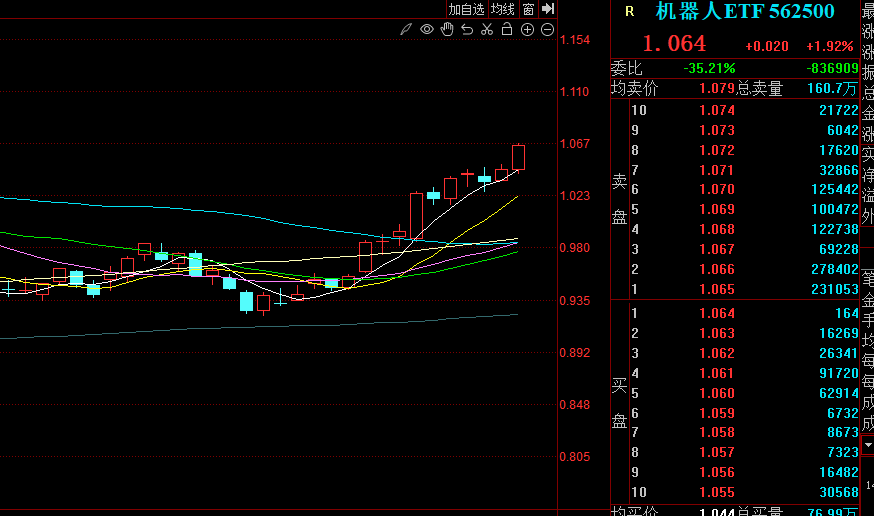Zoom in with the plus circle icon
This screenshot has width=874, height=516.
(527, 30)
